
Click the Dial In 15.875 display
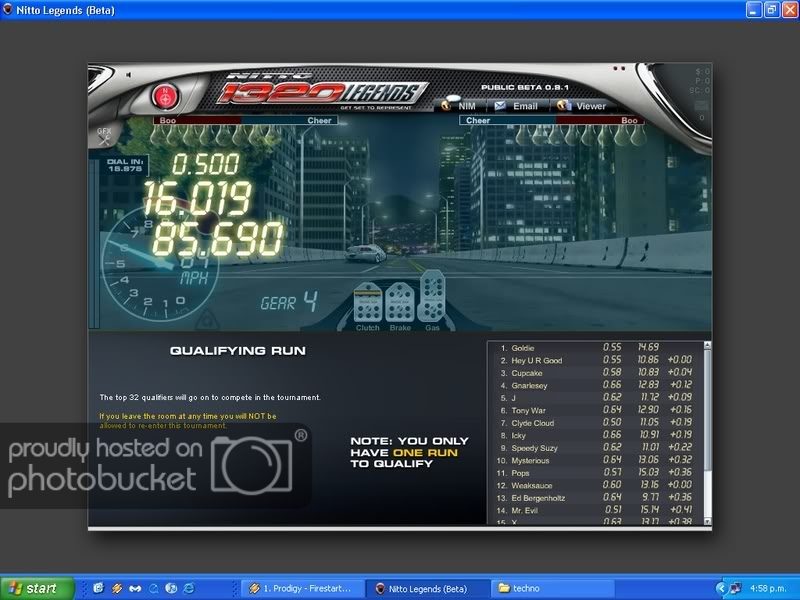[x=124, y=165]
